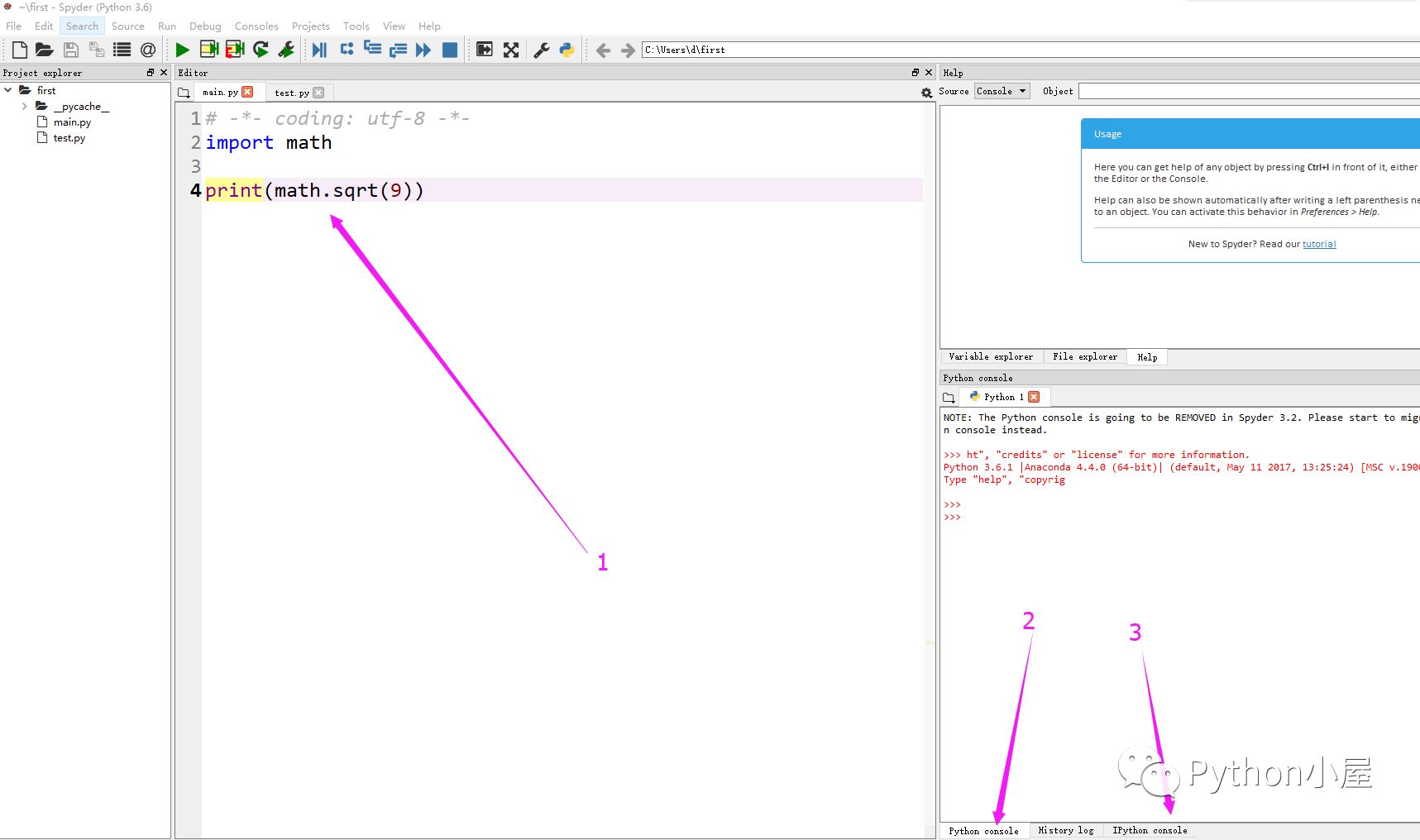Open the Spyder tutorial link
1420x840 pixels.
tap(1319, 244)
